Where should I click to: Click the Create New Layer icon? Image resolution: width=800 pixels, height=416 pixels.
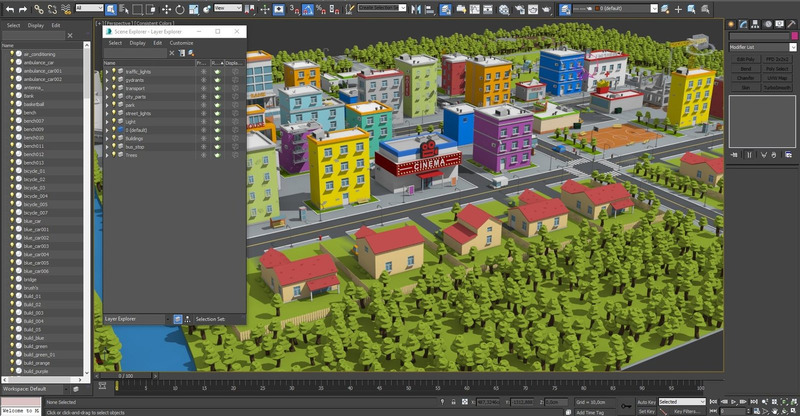click(x=665, y=9)
